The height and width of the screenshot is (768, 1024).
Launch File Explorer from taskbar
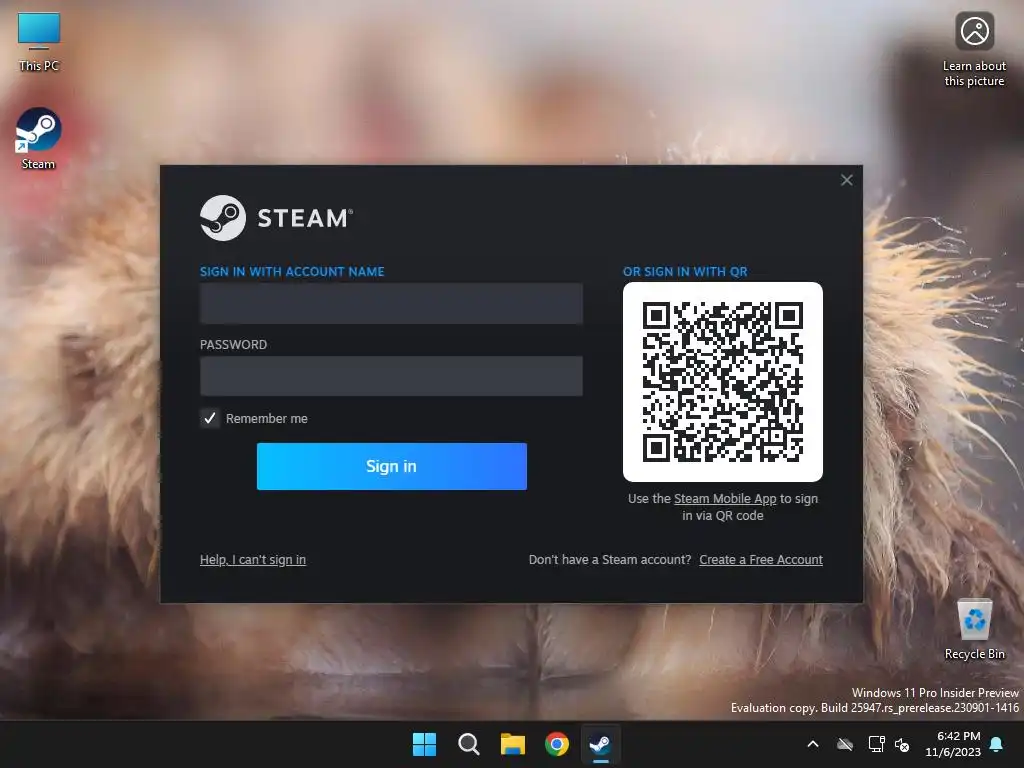click(x=513, y=744)
